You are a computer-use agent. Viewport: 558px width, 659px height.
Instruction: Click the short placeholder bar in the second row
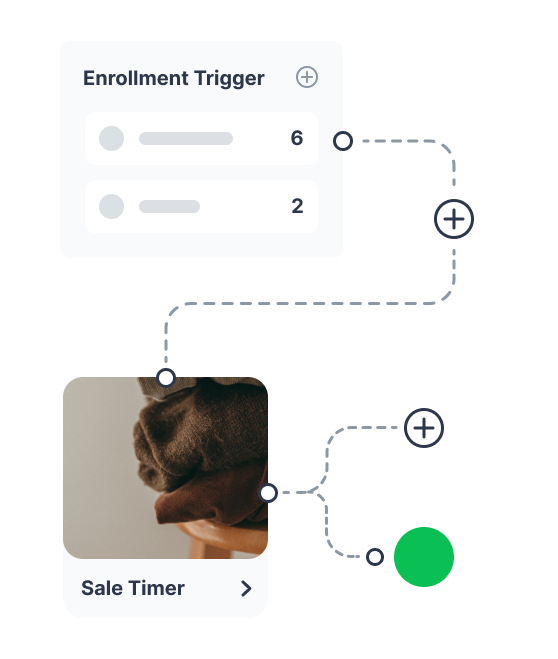tap(169, 206)
